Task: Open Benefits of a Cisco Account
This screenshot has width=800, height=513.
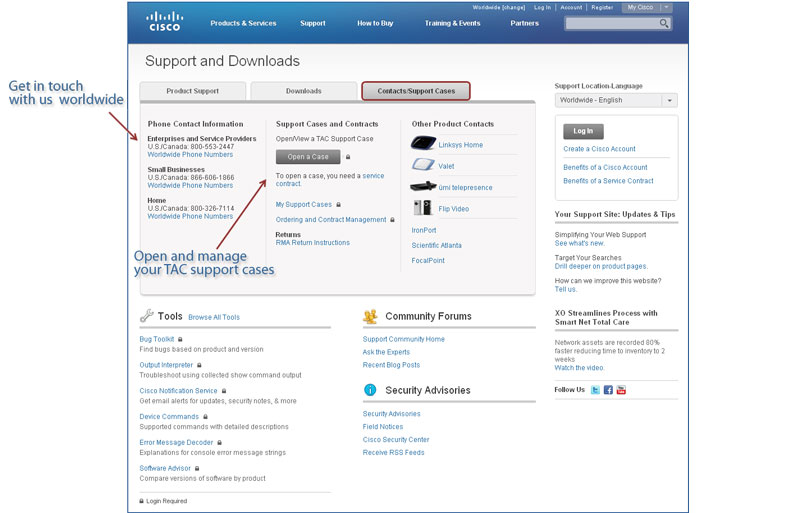Action: [605, 167]
